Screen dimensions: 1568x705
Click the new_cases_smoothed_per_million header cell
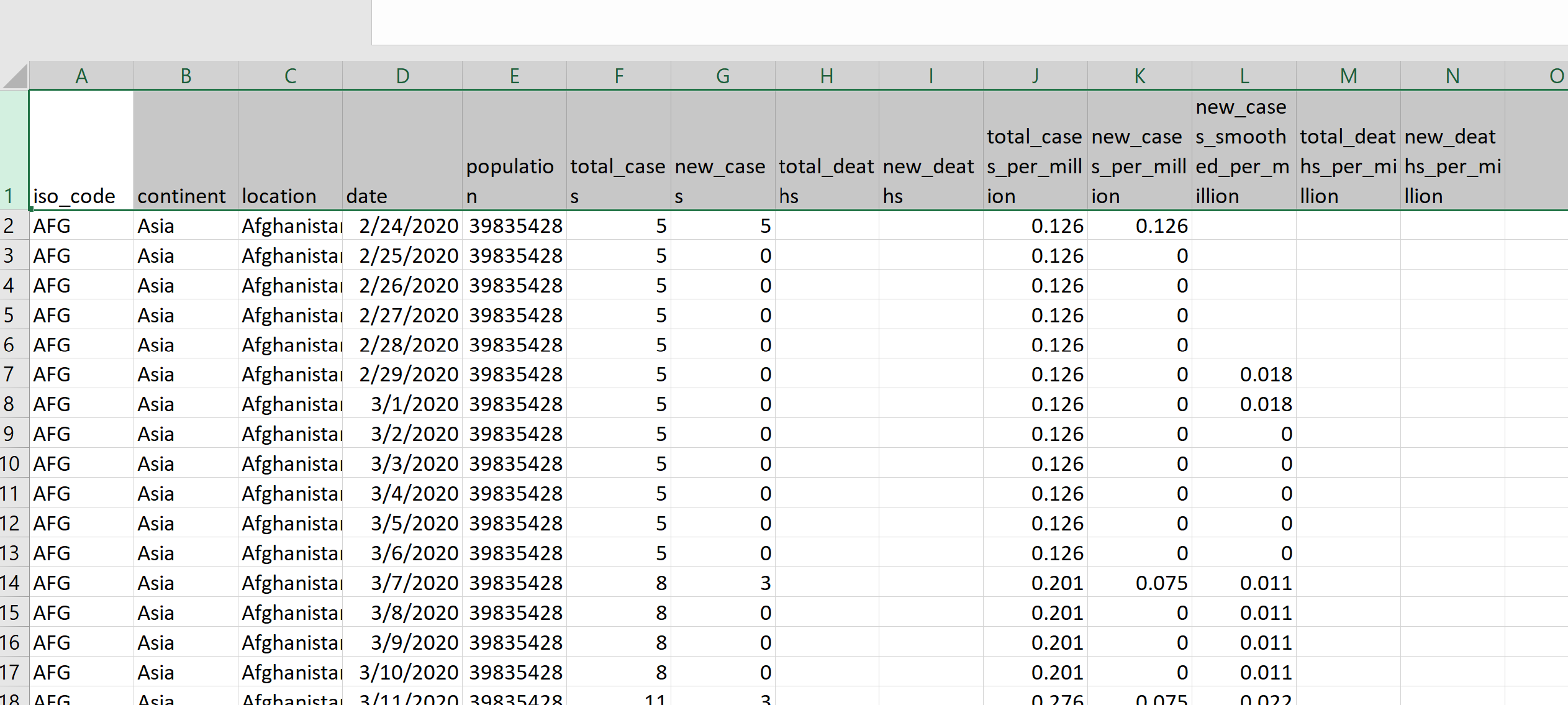[x=1244, y=151]
